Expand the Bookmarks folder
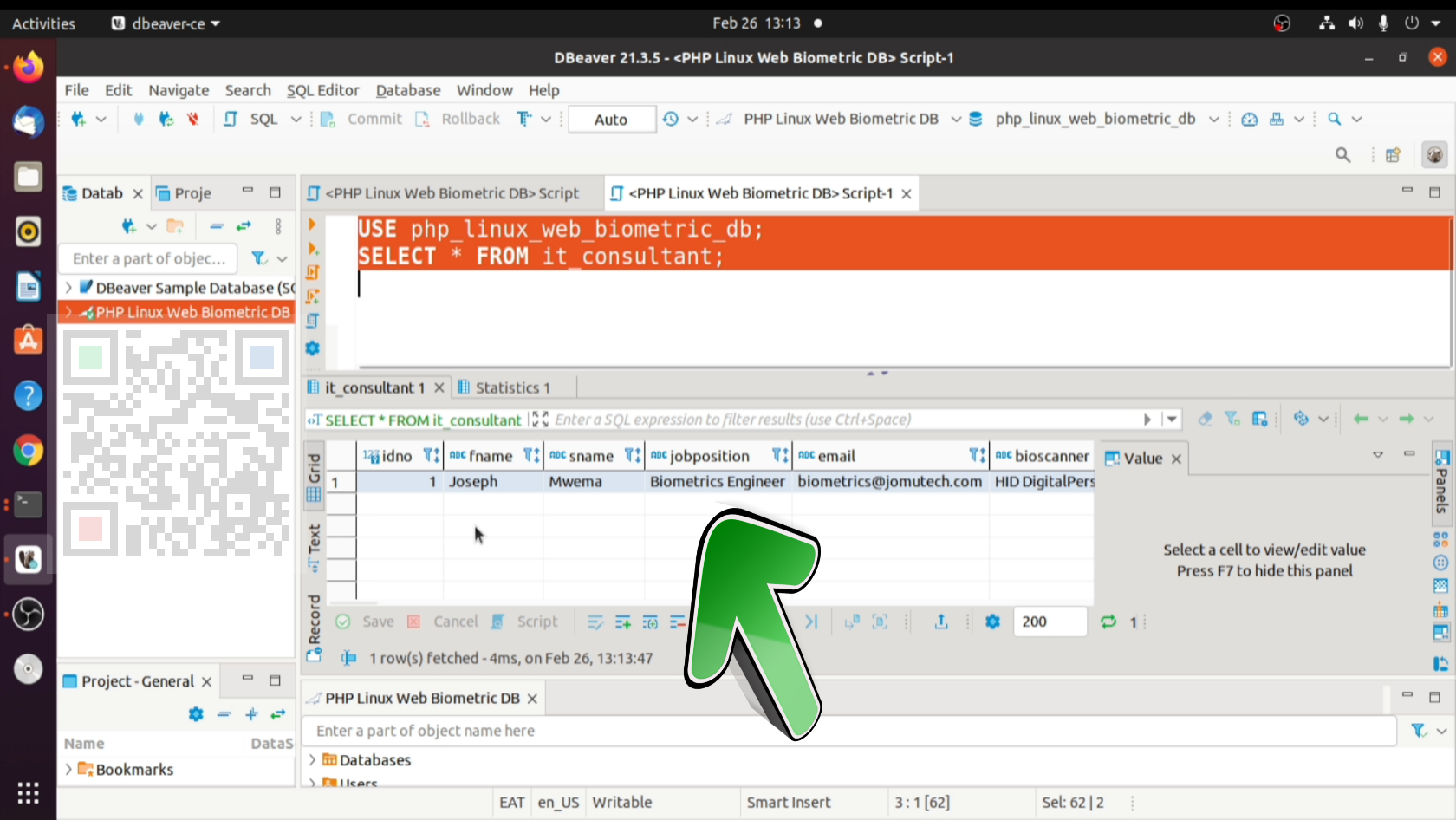The image size is (1456, 820). click(x=68, y=769)
